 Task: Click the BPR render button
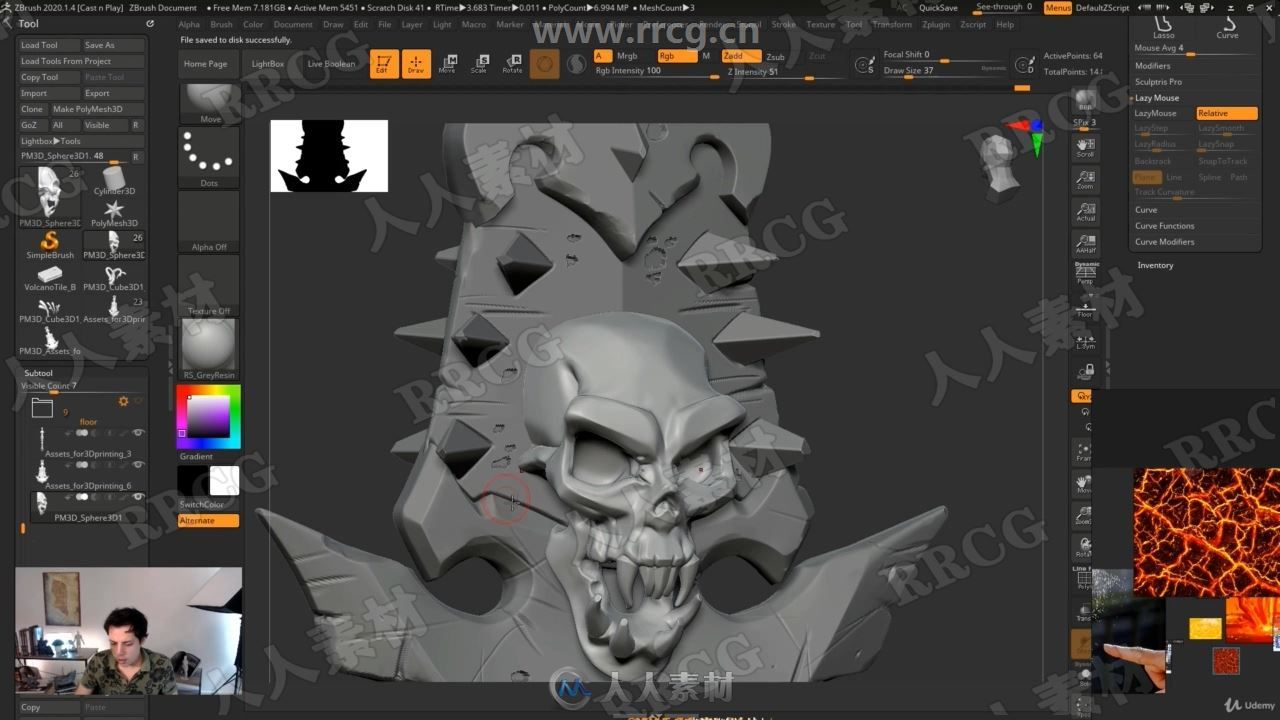[x=1085, y=103]
